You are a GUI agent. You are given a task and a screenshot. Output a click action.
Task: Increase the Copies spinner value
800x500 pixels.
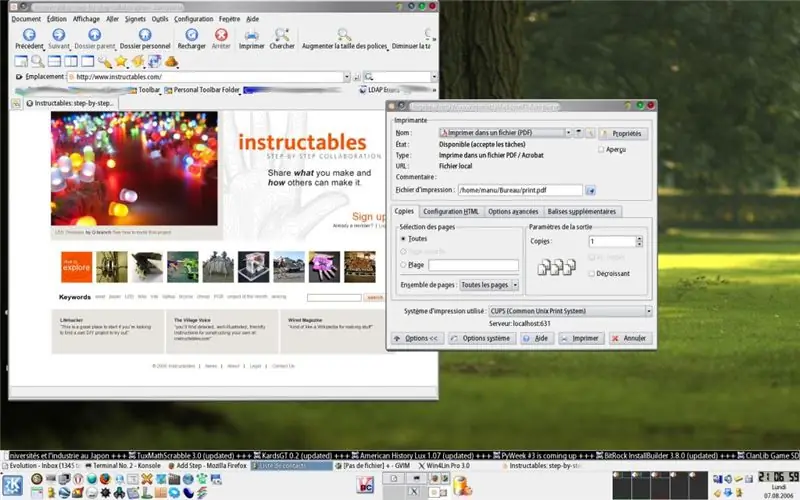(x=639, y=238)
